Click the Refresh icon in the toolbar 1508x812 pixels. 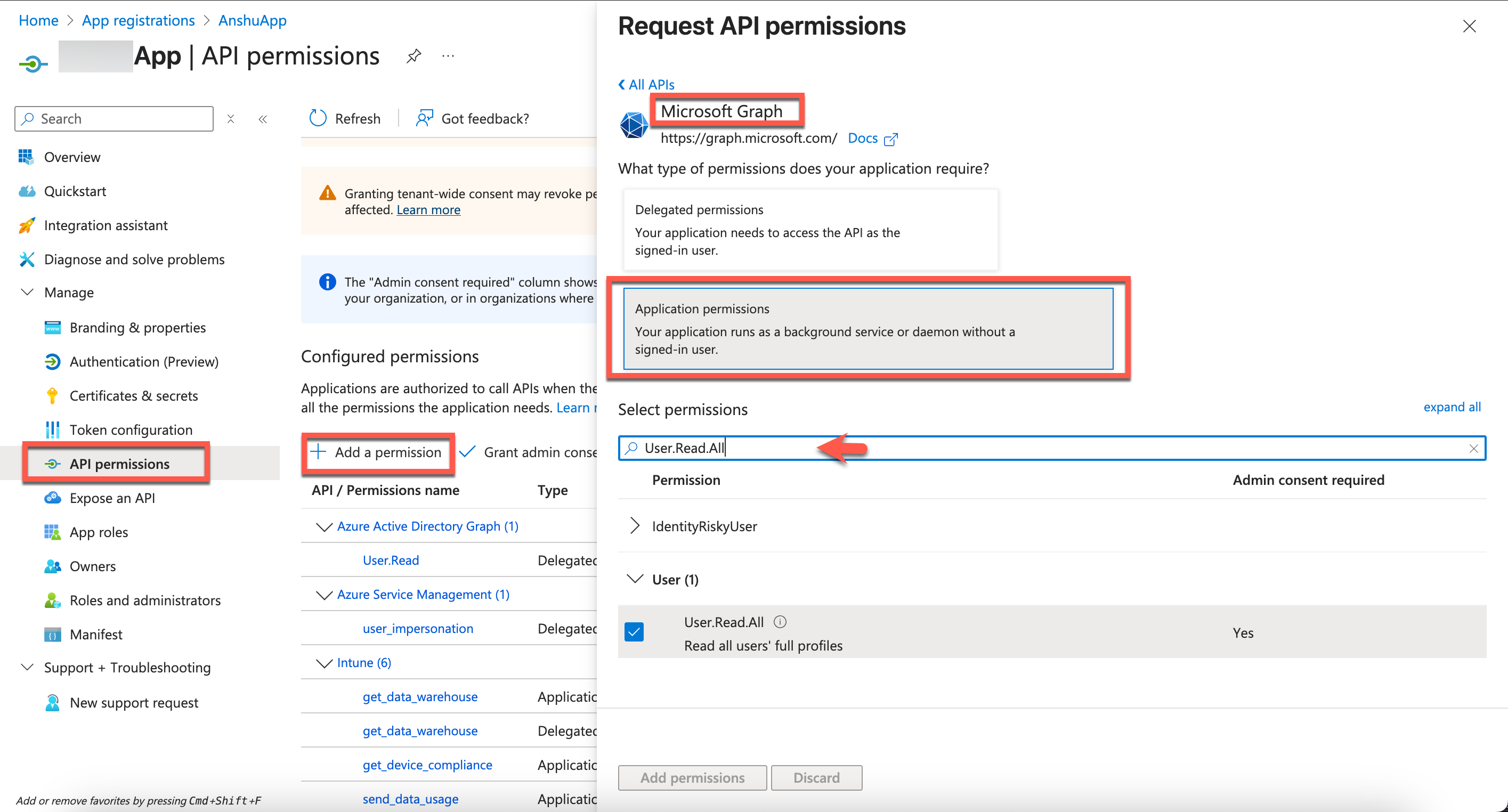click(x=318, y=118)
